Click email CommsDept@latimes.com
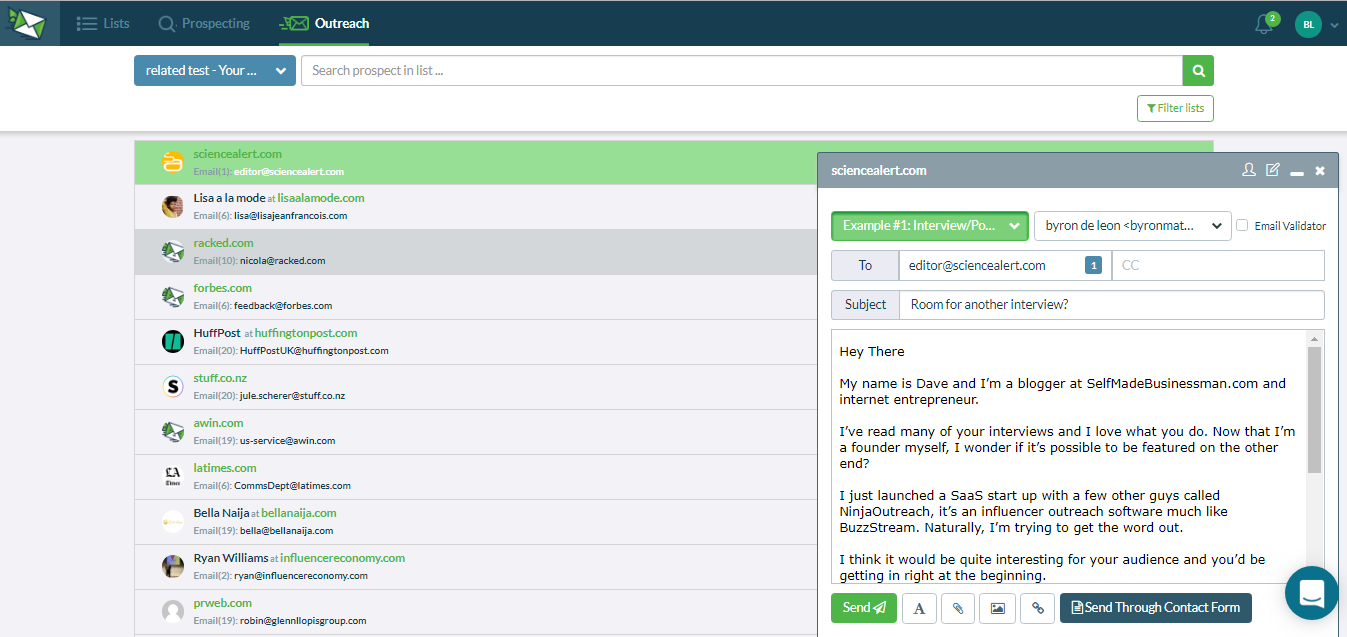 292,486
